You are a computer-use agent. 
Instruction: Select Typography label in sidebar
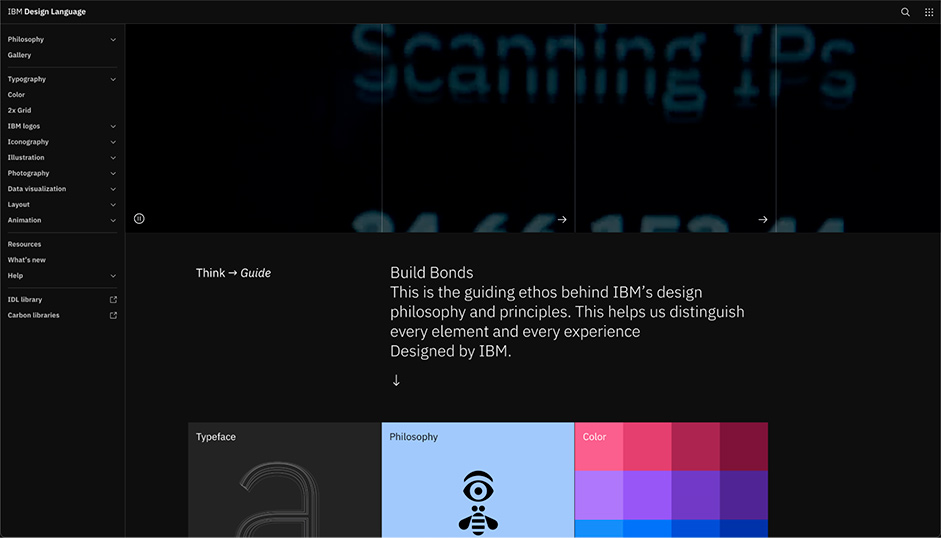pos(26,79)
